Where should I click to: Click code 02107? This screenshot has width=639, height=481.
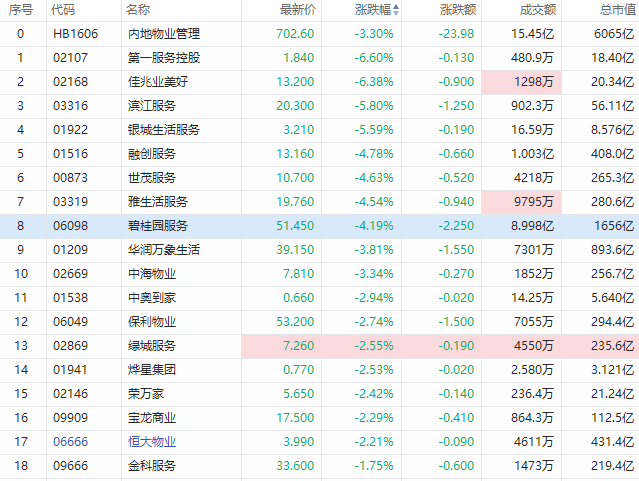(71, 57)
